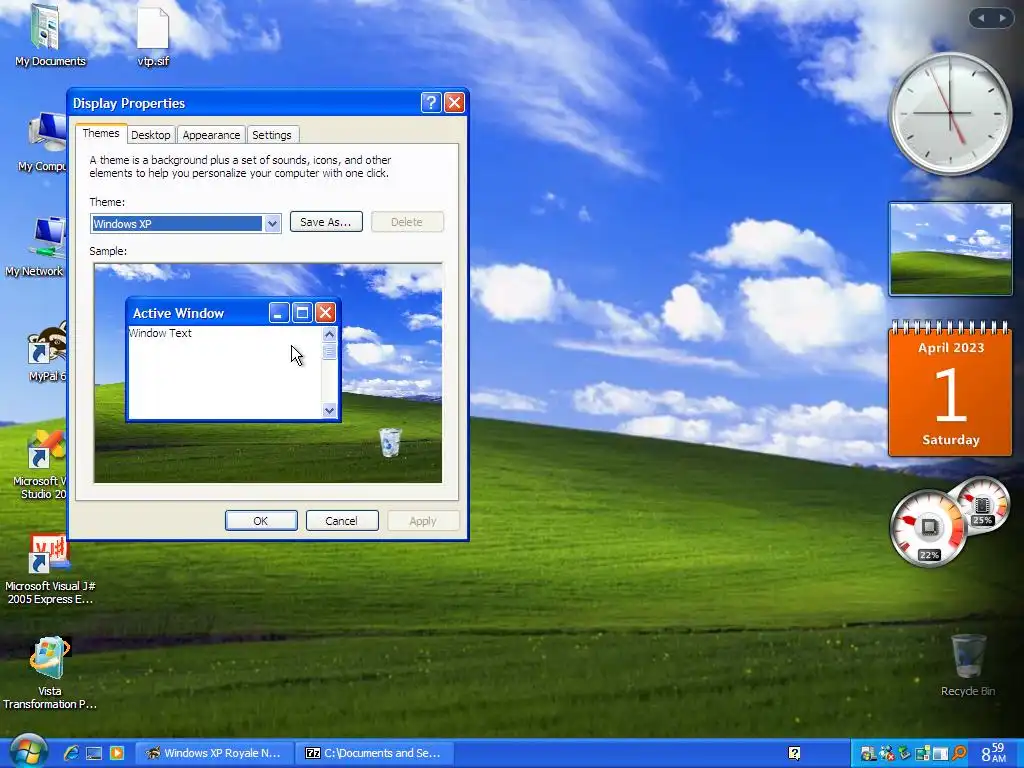Click Show Desktop quick launch icon
The height and width of the screenshot is (768, 1024).
point(93,753)
